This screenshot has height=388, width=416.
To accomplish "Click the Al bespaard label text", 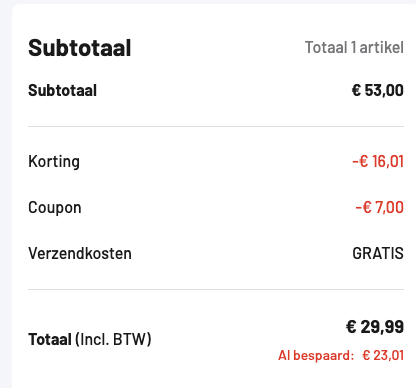I will click(316, 355).
